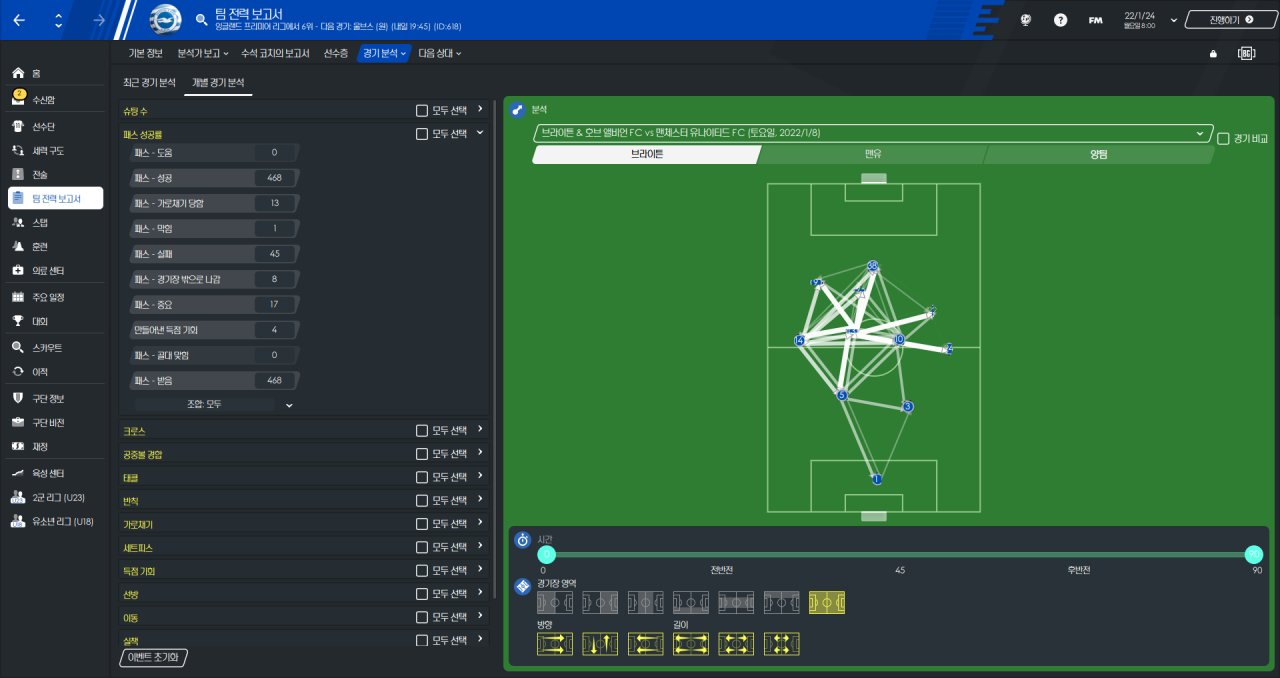
Task: Open 세력 구도 in sidebar
Action: click(55, 151)
